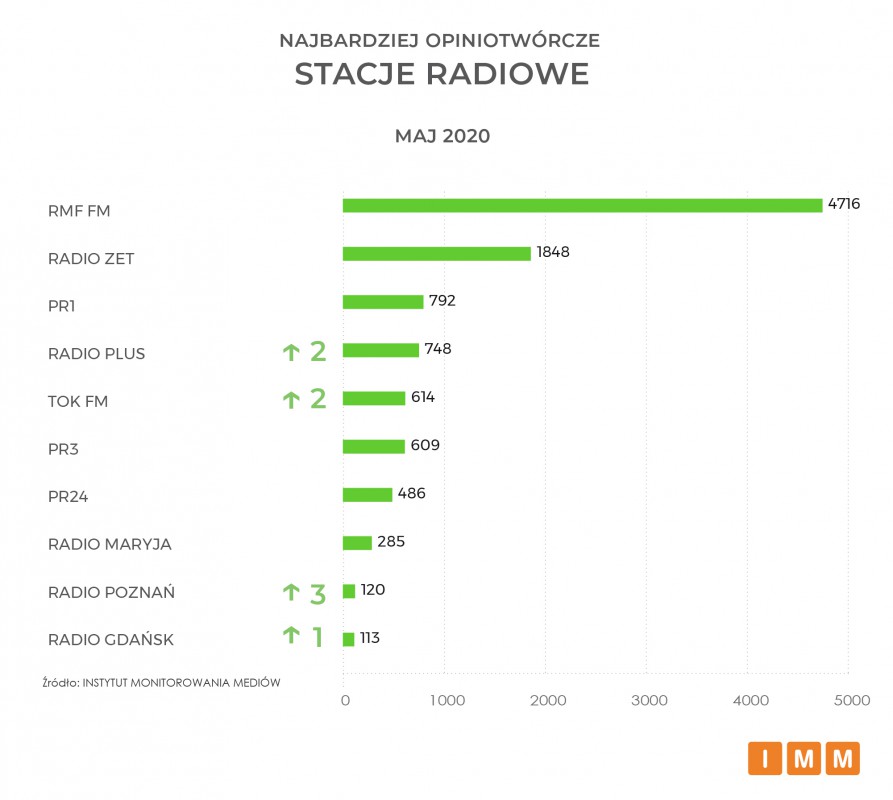Click the 'STACJE RADIOWE' title

click(441, 75)
